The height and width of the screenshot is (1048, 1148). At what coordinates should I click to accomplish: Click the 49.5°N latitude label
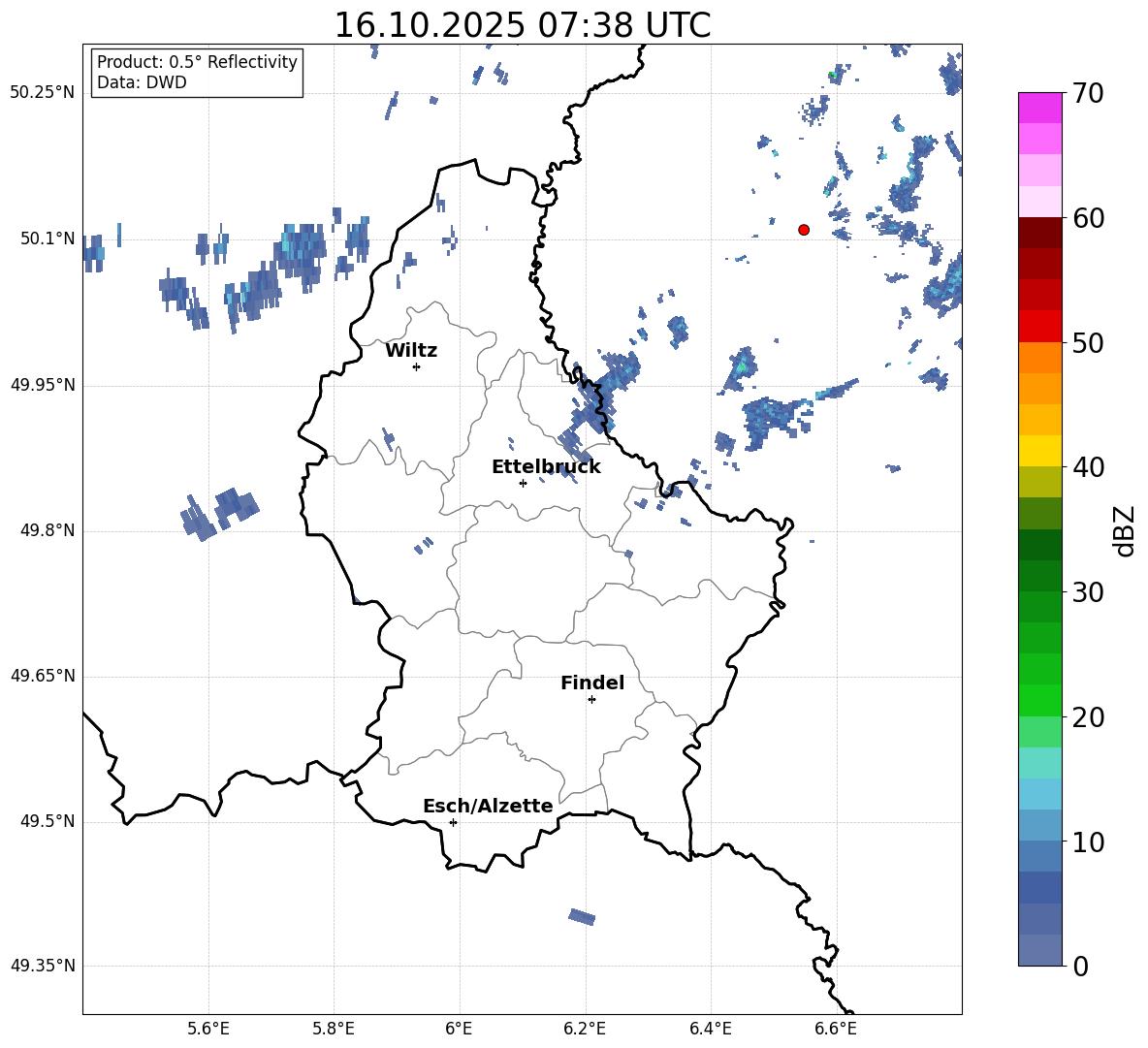point(48,821)
